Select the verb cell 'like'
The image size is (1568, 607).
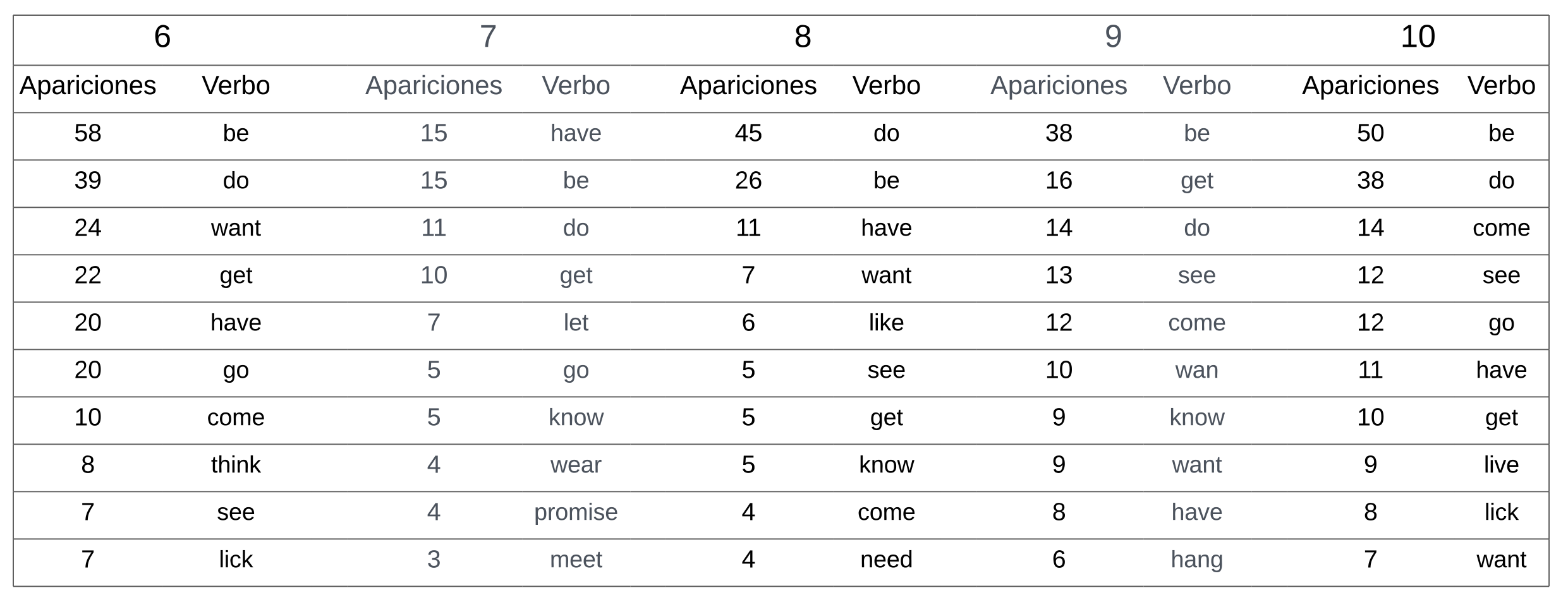(886, 323)
